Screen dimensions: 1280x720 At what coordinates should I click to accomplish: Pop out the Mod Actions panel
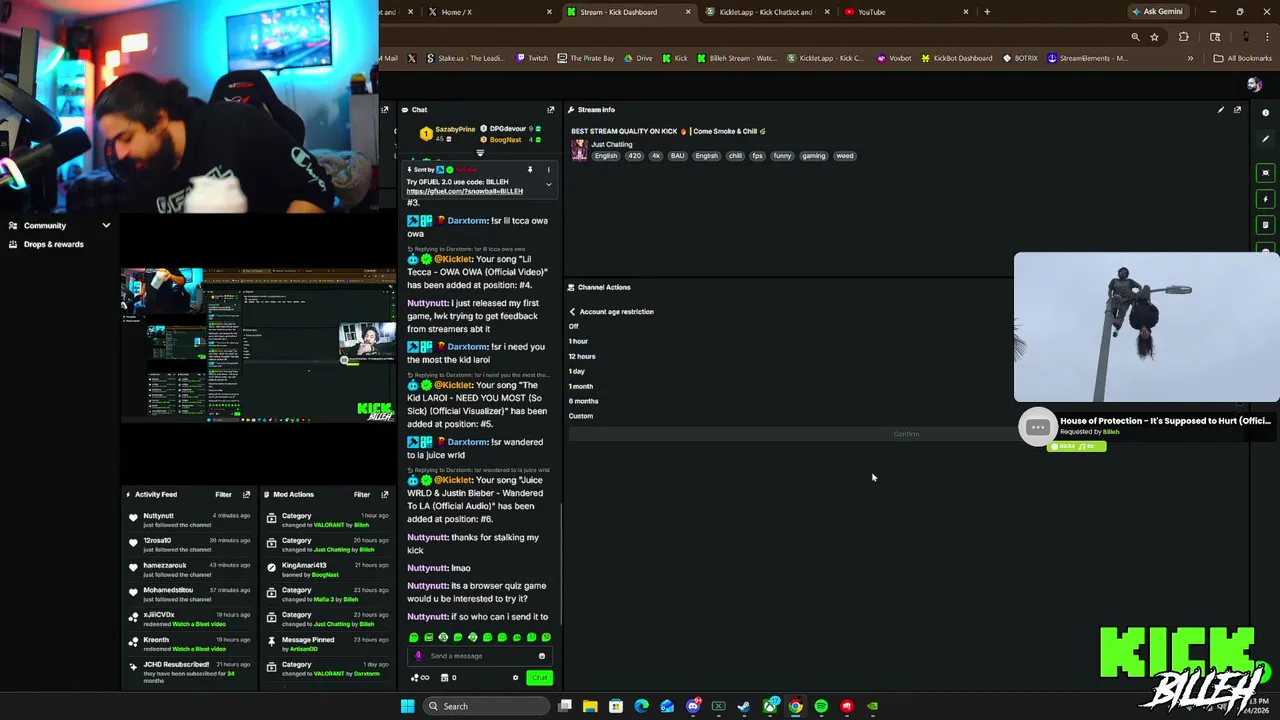pyautogui.click(x=384, y=494)
